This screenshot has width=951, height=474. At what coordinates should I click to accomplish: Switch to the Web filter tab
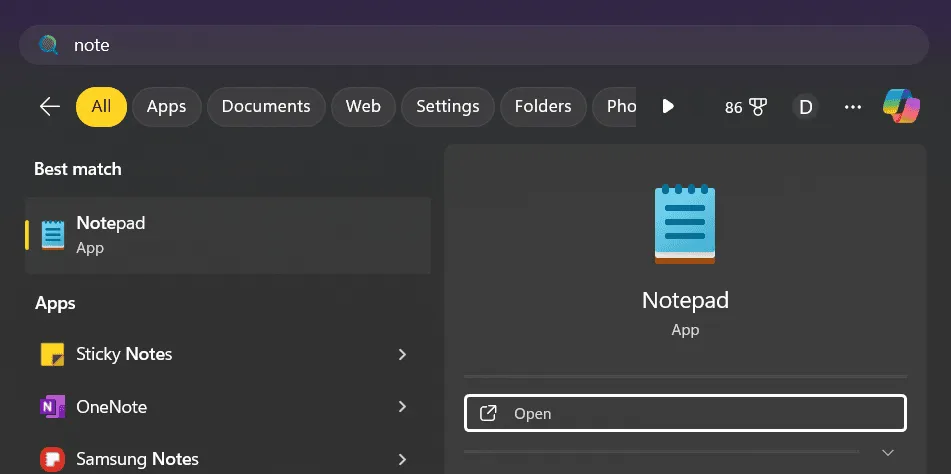(363, 107)
